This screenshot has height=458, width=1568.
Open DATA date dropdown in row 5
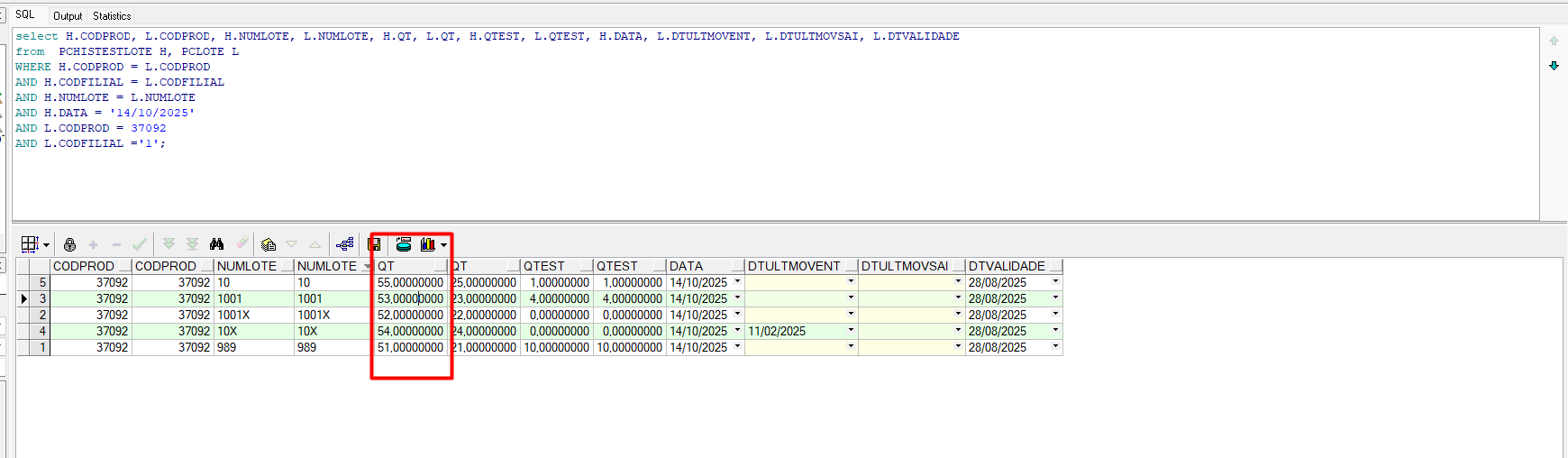click(x=738, y=282)
